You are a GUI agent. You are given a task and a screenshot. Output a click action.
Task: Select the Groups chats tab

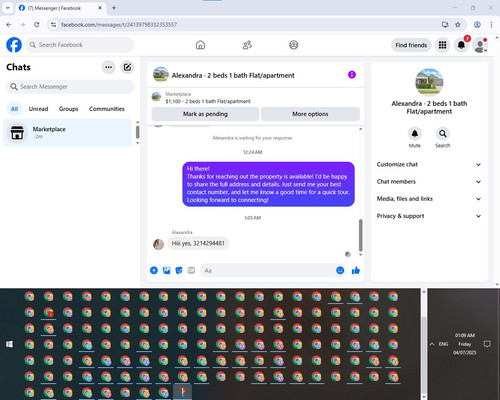point(68,109)
